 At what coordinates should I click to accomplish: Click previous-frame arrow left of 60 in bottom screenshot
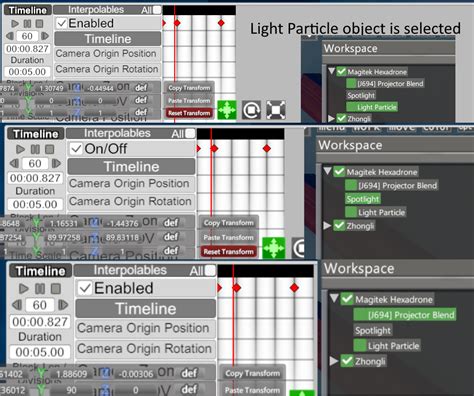click(x=17, y=305)
